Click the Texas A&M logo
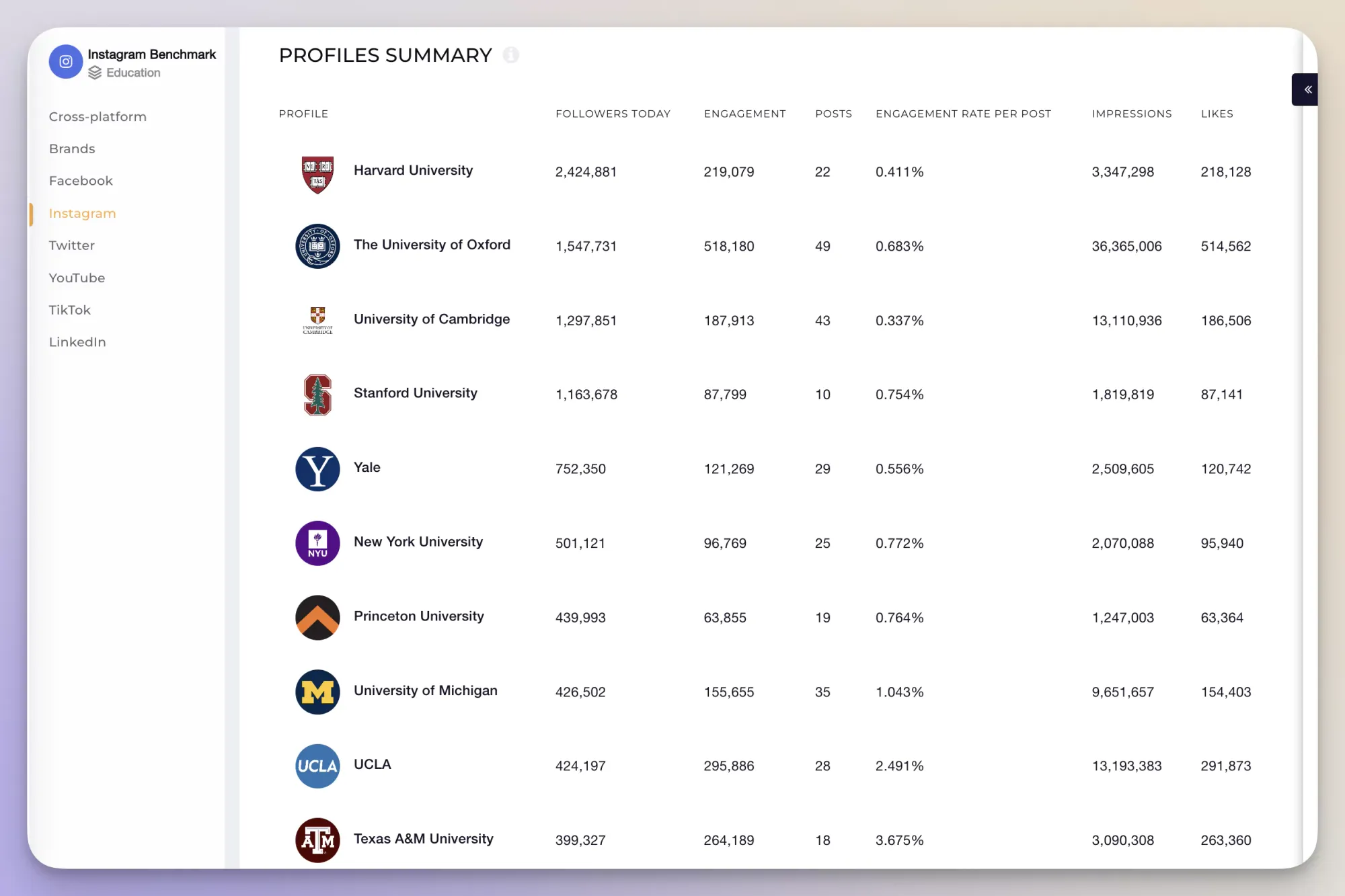Screen dimensions: 1345x896 tap(317, 840)
